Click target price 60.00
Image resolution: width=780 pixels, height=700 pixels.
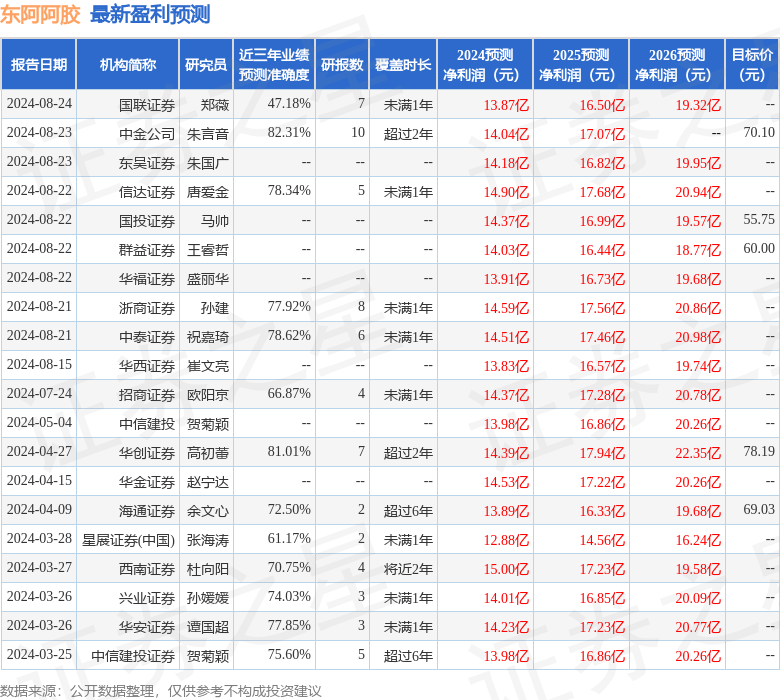[x=759, y=249]
